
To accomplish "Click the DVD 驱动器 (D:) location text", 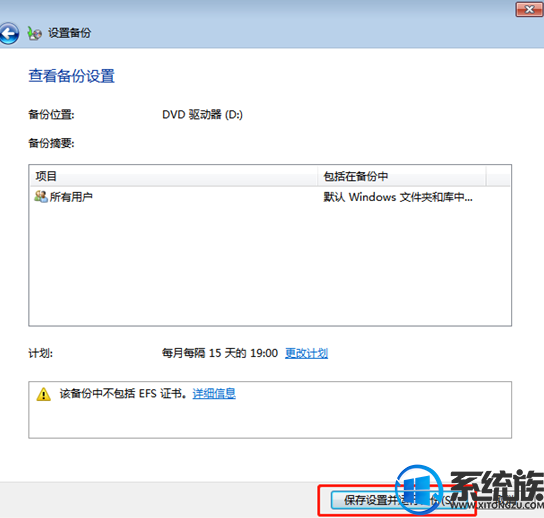I will coord(202,114).
